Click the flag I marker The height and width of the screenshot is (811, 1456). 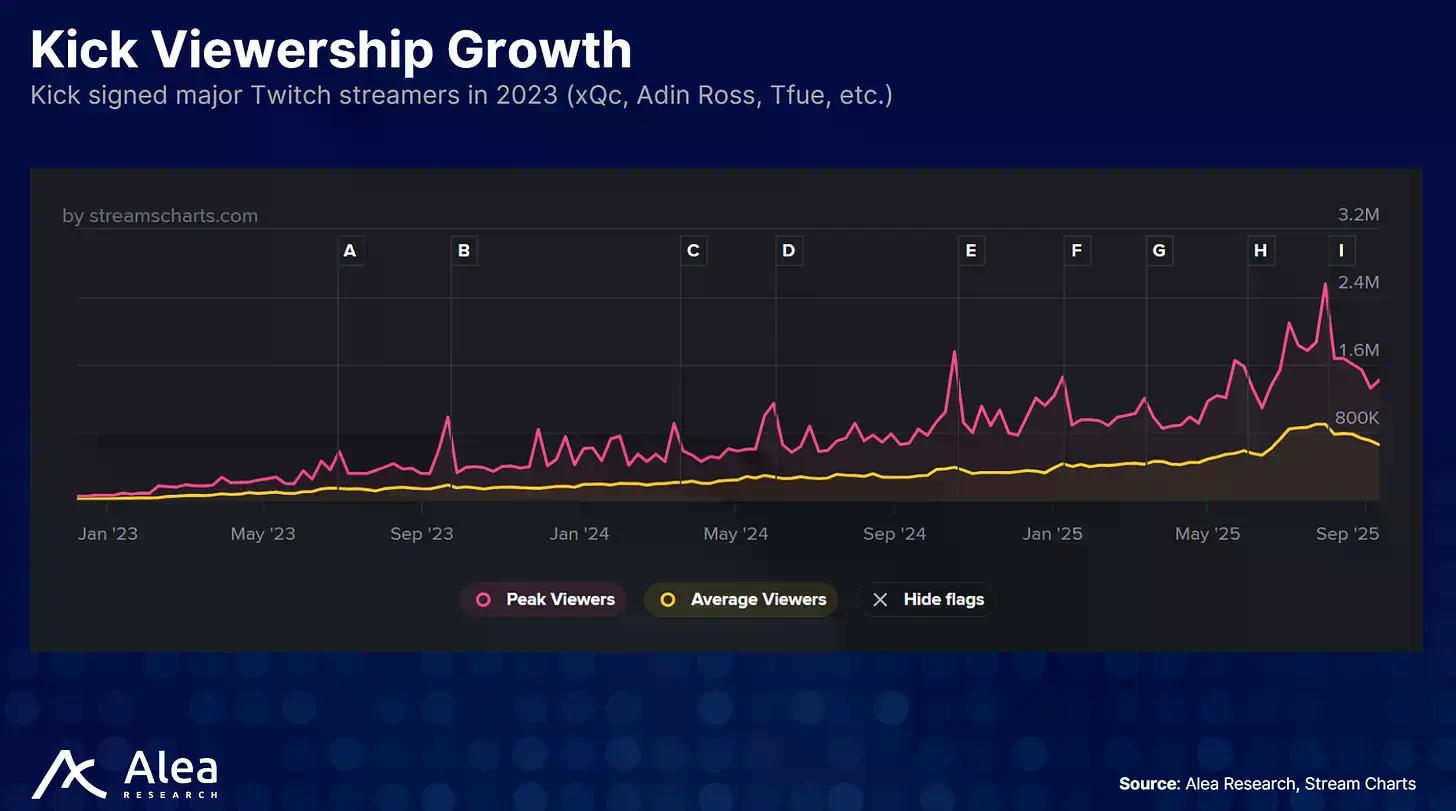click(x=1341, y=251)
